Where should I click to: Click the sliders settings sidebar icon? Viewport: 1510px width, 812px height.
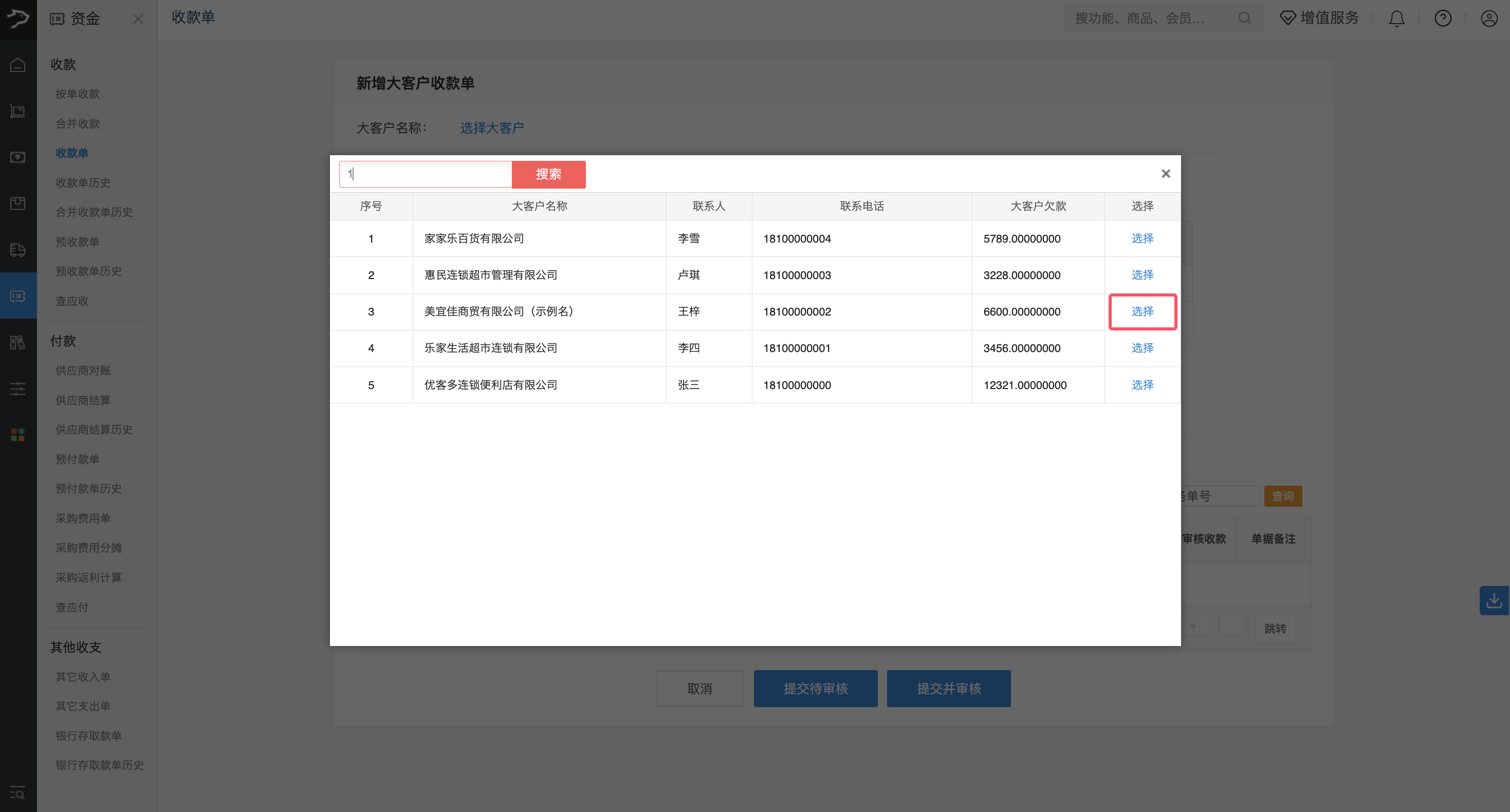(x=17, y=388)
